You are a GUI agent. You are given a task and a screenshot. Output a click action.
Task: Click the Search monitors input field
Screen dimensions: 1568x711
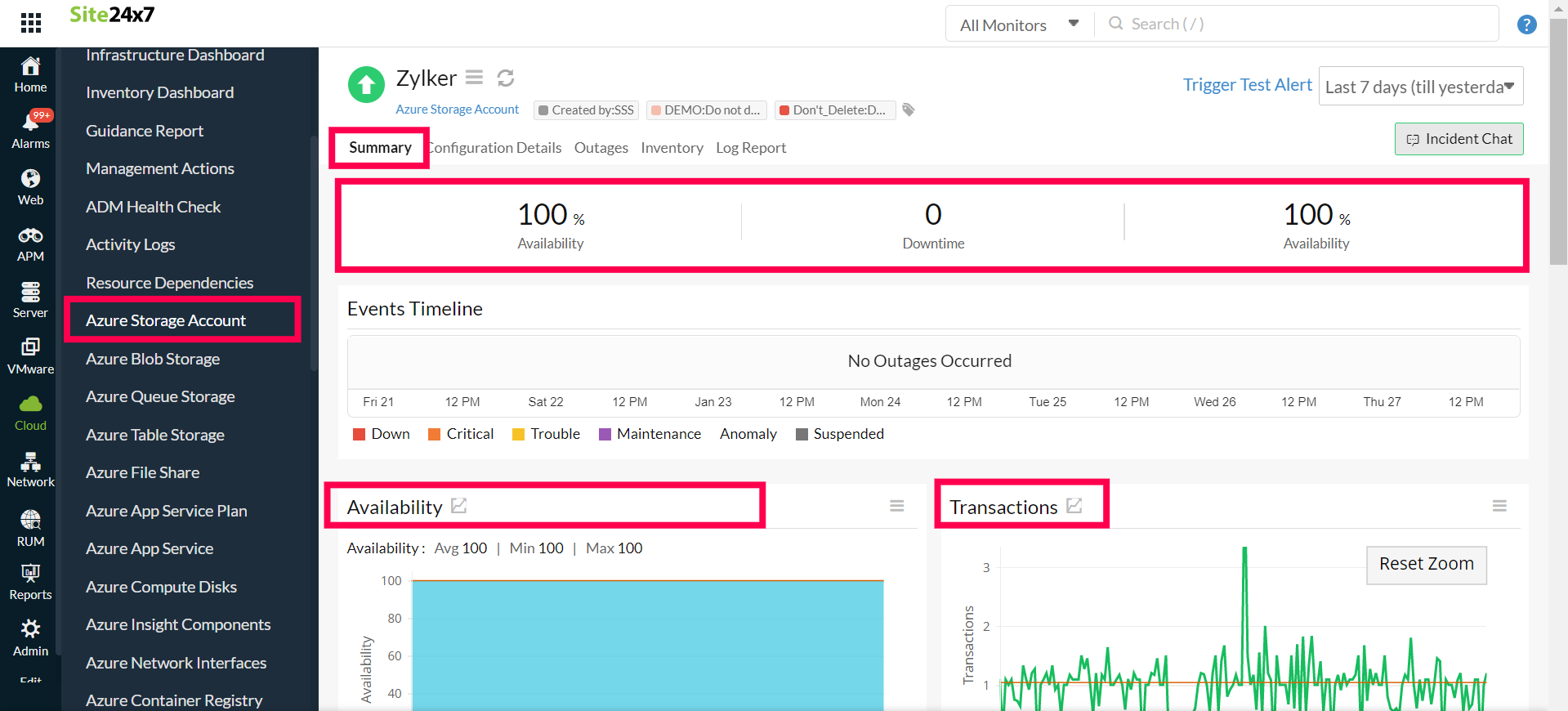1299,25
